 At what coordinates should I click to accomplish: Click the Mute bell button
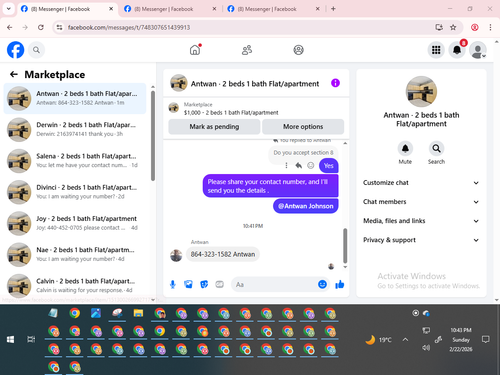(x=405, y=148)
